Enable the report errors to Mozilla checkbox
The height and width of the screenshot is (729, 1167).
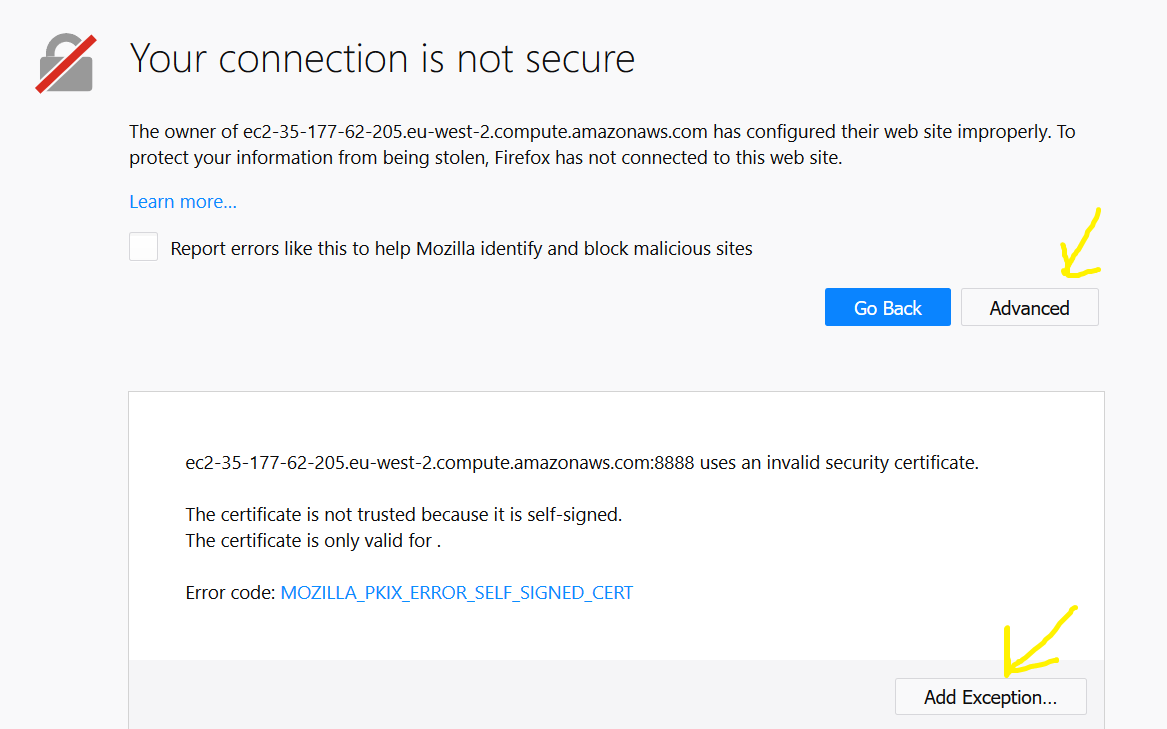click(144, 247)
